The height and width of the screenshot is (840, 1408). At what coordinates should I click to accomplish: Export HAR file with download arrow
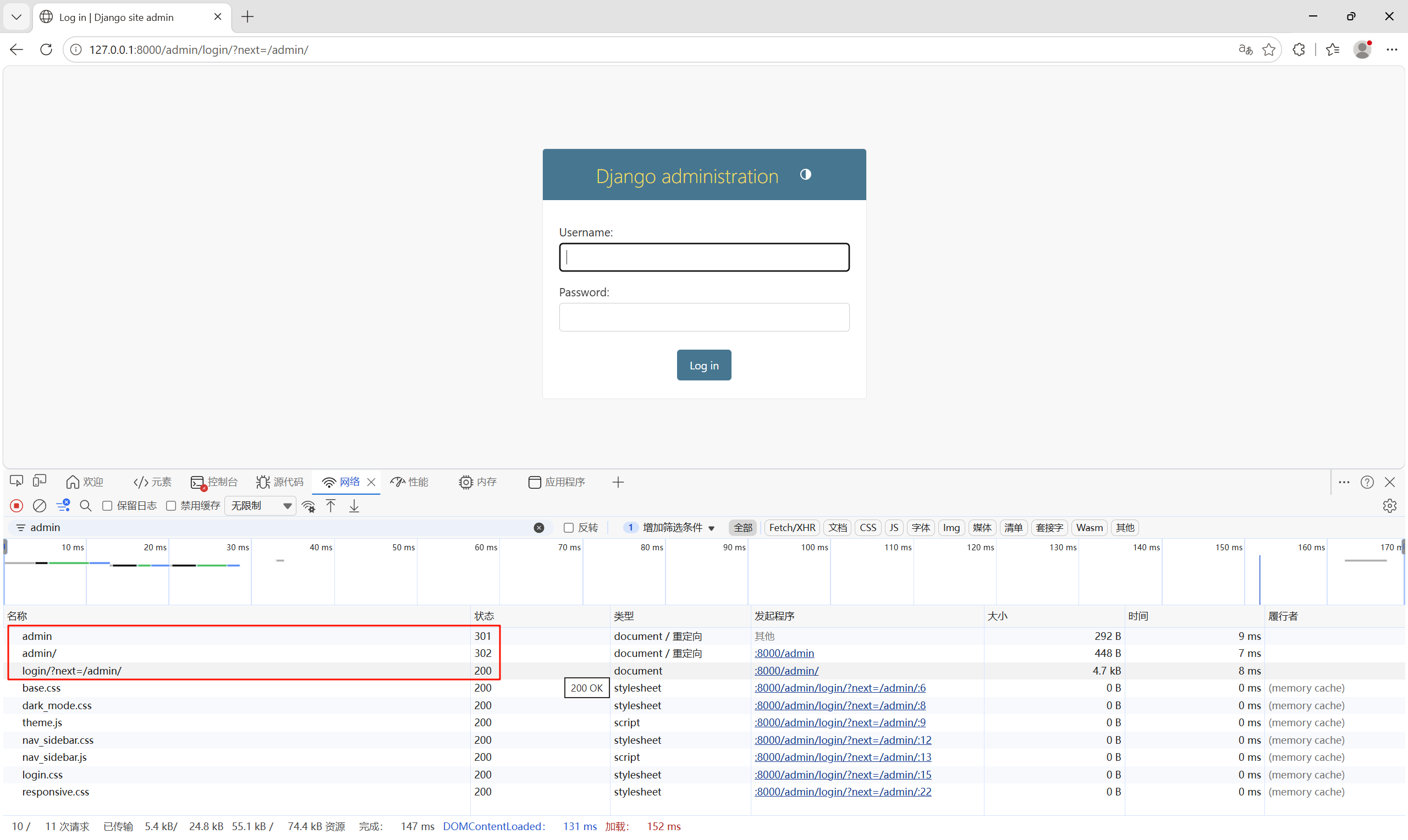tap(354, 505)
